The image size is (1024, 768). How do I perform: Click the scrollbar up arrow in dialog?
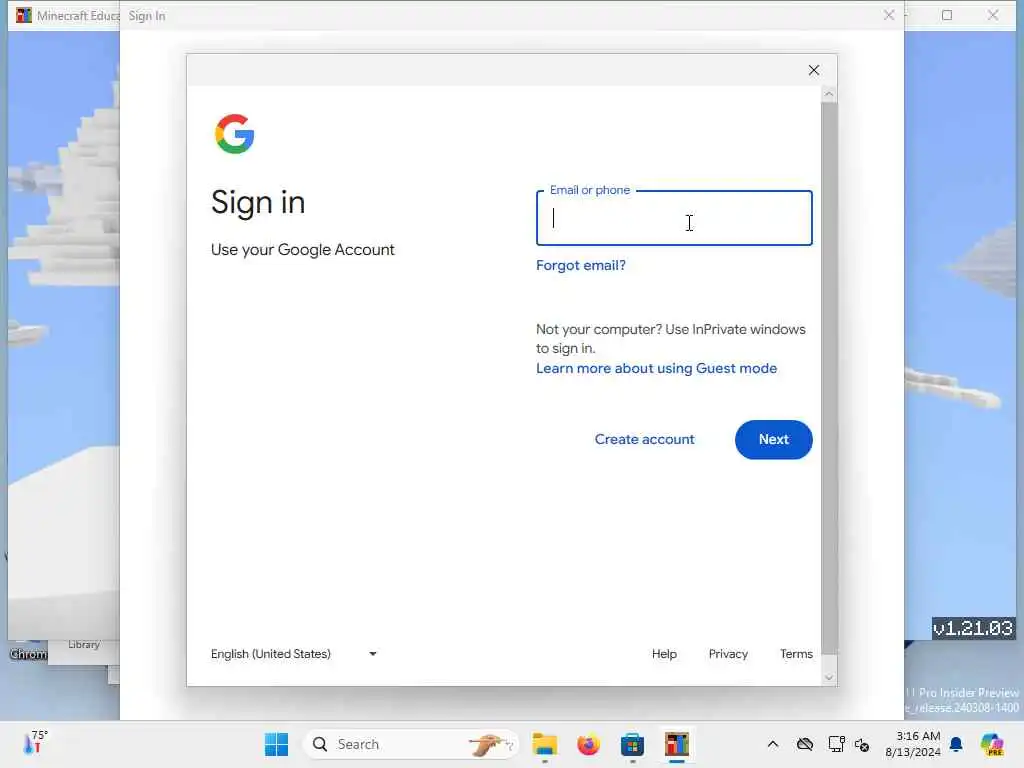tap(829, 95)
